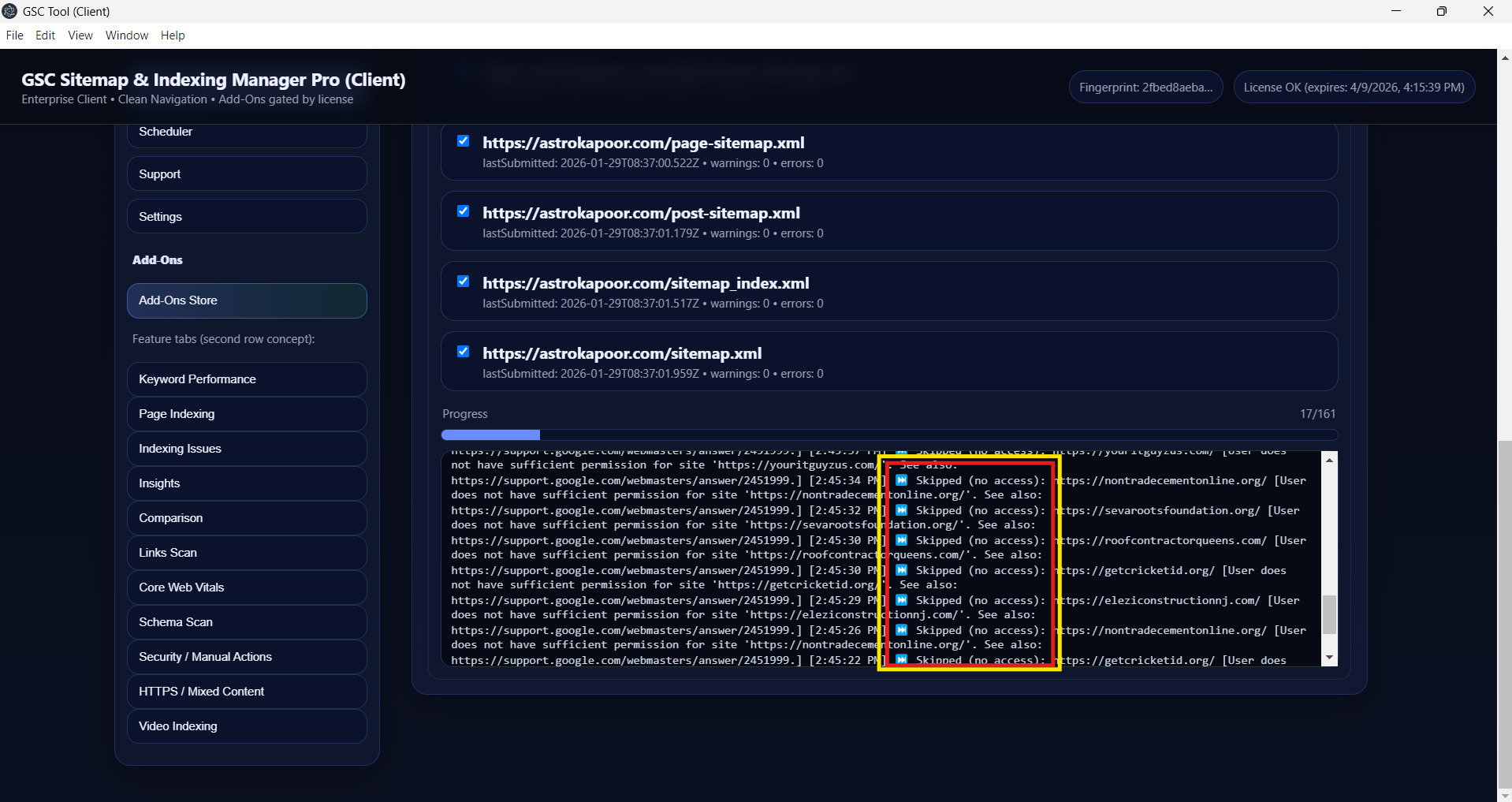Click the License OK status pill
The height and width of the screenshot is (802, 1512).
coord(1354,88)
